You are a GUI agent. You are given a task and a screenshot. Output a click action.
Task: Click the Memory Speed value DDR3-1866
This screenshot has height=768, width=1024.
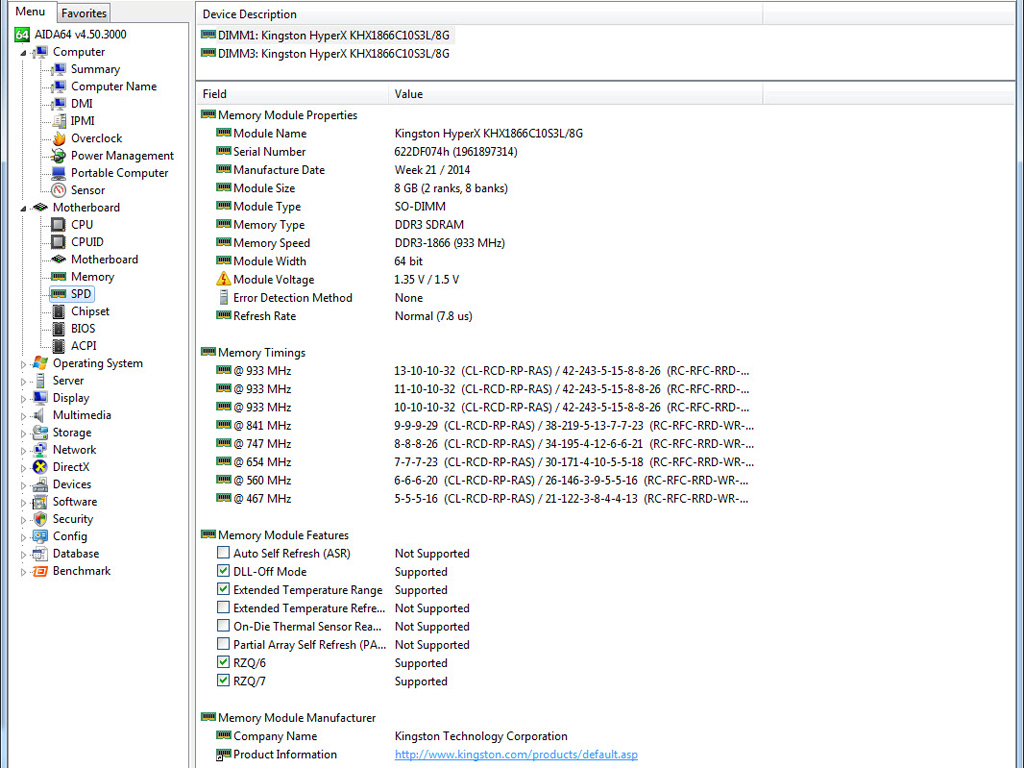pyautogui.click(x=449, y=243)
